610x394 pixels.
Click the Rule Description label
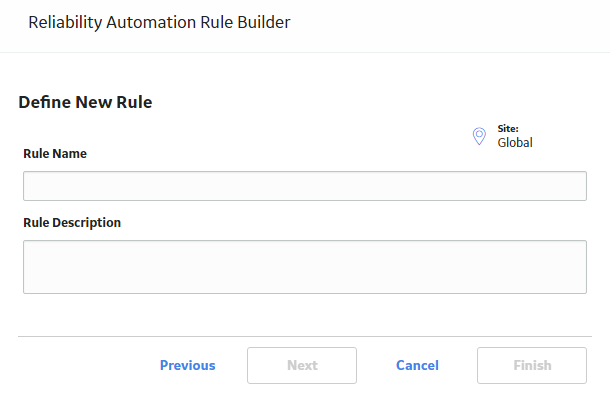tap(72, 222)
